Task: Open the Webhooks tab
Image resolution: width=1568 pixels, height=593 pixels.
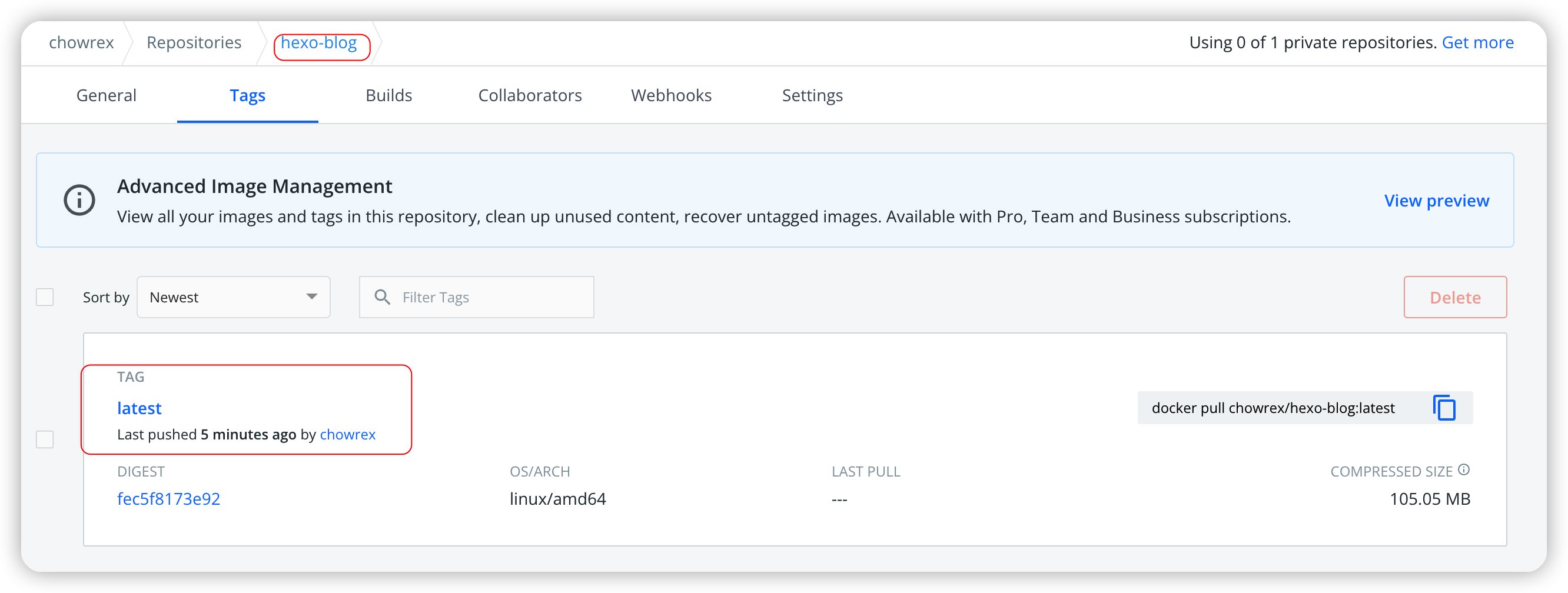Action: click(671, 95)
